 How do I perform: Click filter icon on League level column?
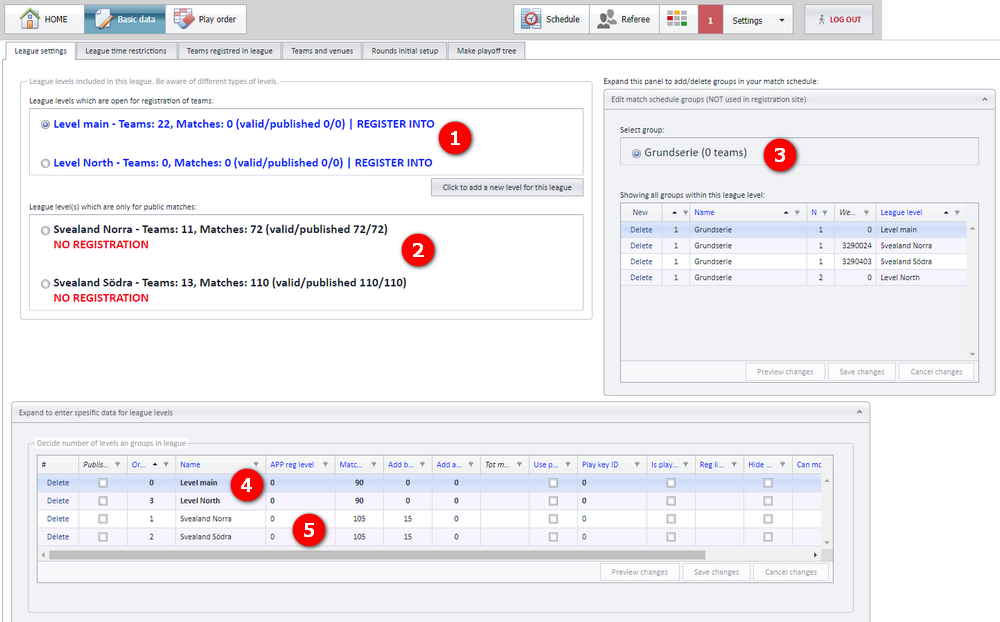click(957, 212)
